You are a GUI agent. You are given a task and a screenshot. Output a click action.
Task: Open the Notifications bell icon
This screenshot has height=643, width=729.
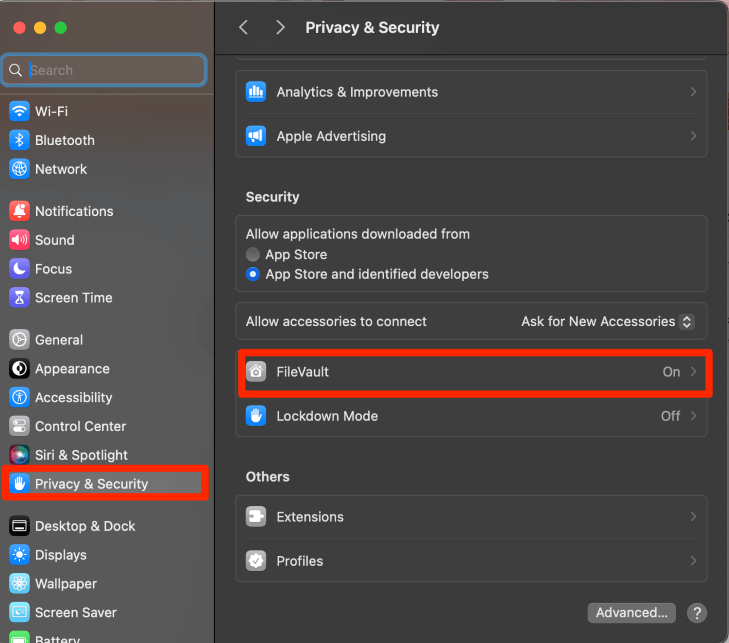click(x=19, y=211)
